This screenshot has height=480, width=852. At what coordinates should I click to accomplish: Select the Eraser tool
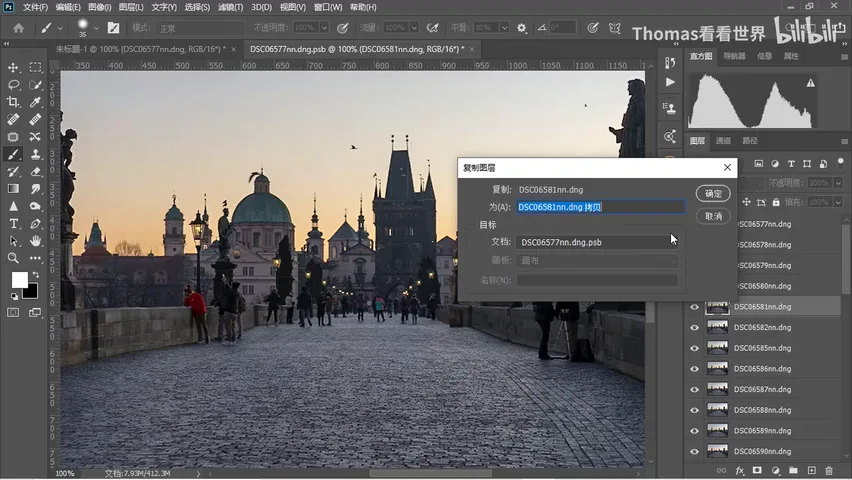[x=35, y=172]
